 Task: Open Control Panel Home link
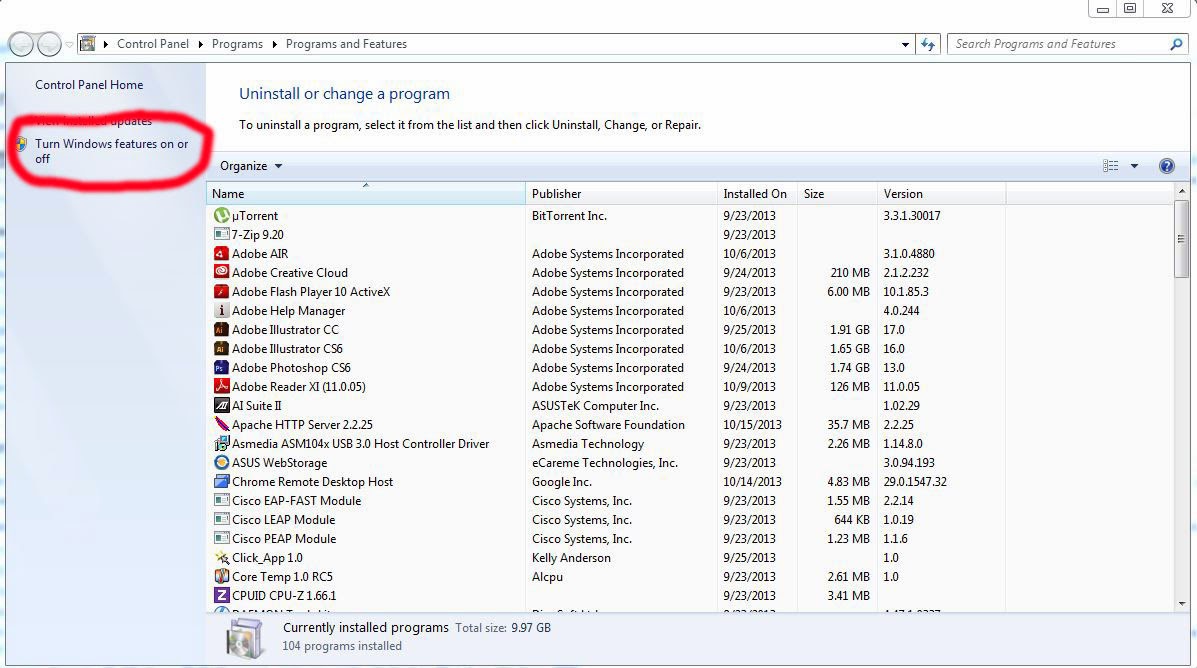point(89,85)
